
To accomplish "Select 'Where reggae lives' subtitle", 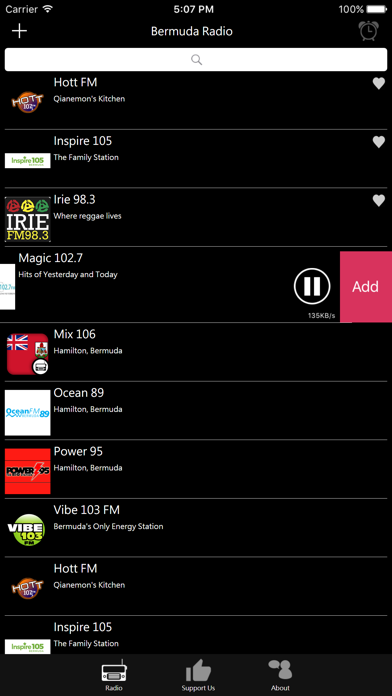I will (87, 216).
